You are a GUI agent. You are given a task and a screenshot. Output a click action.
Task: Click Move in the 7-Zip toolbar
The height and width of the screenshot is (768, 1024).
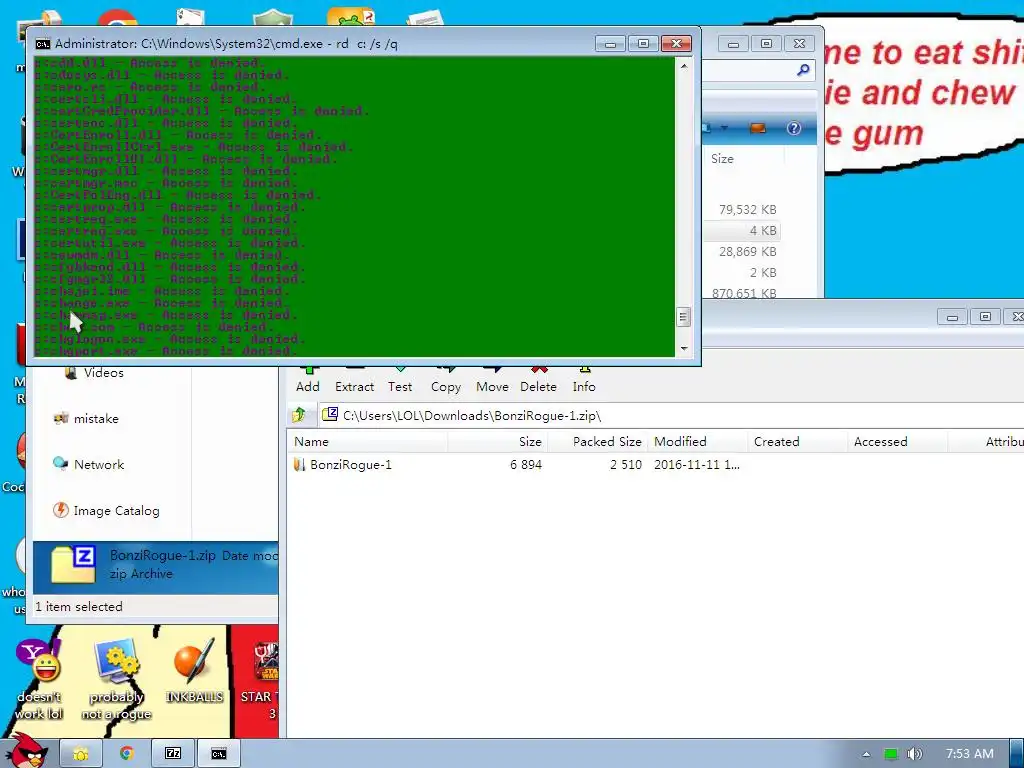[x=492, y=381]
